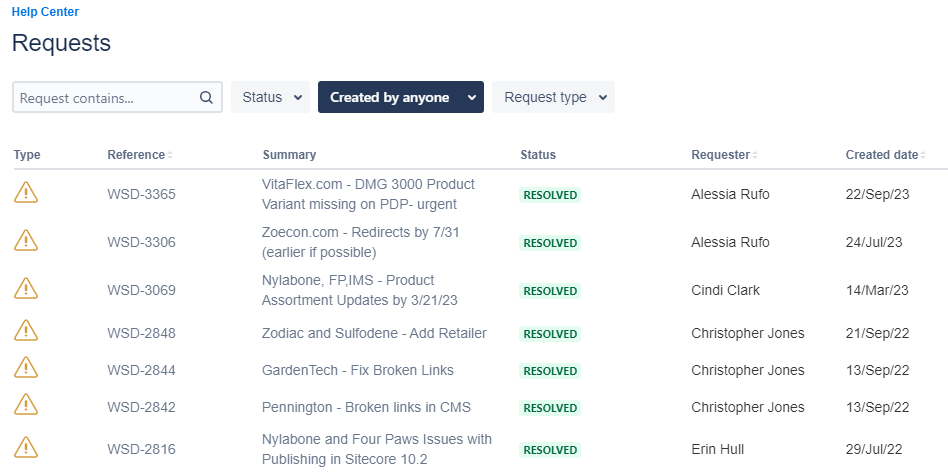
Task: Click RESOLVED status badge for WSD-3365
Action: coord(550,195)
